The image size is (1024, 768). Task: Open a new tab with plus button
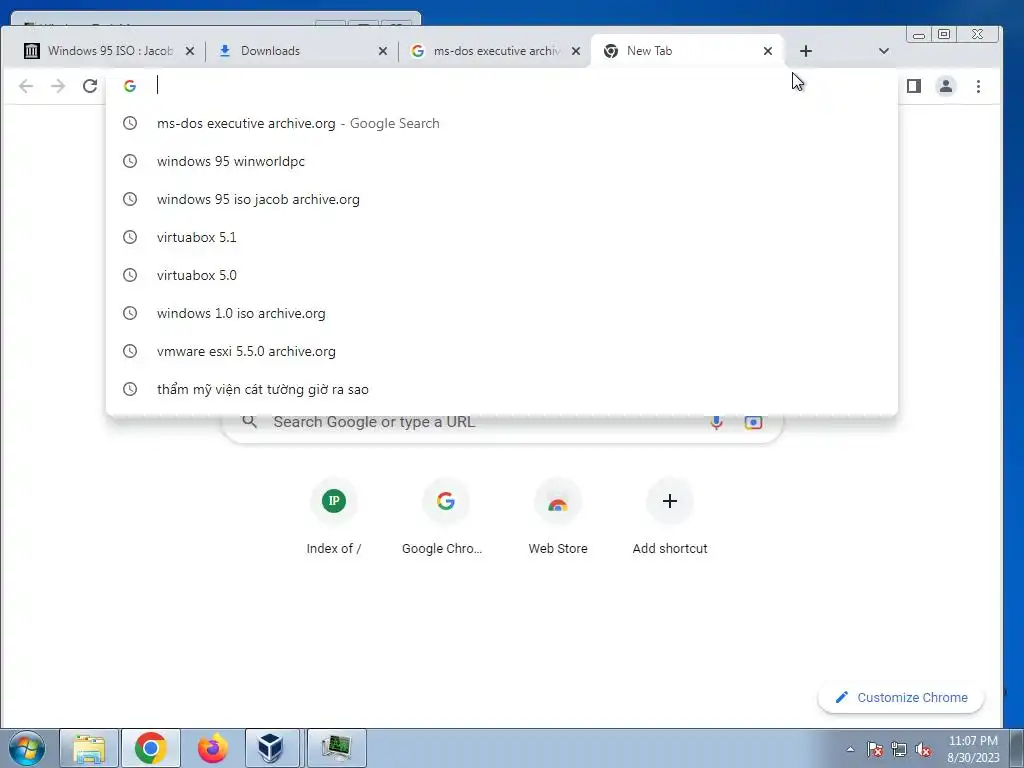[x=805, y=51]
